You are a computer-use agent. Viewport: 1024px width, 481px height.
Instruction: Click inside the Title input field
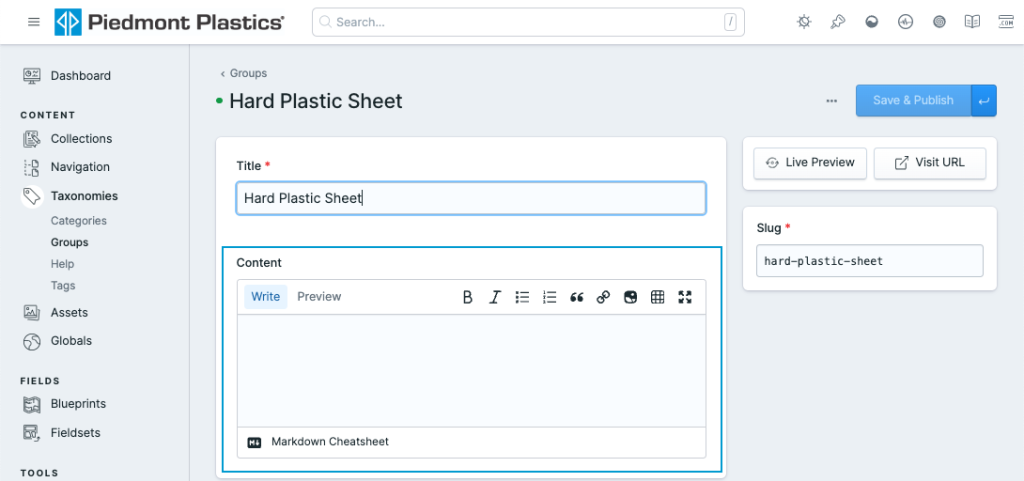coord(471,198)
